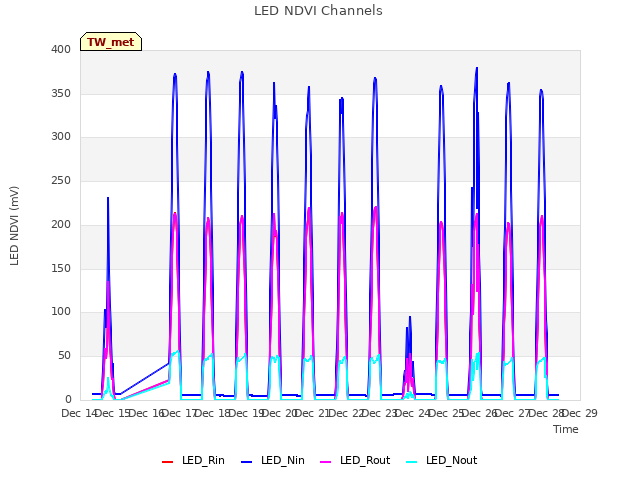Screen dimensions: 640x480
Task: Click the 150 y-axis tick label
Action: (x=61, y=268)
